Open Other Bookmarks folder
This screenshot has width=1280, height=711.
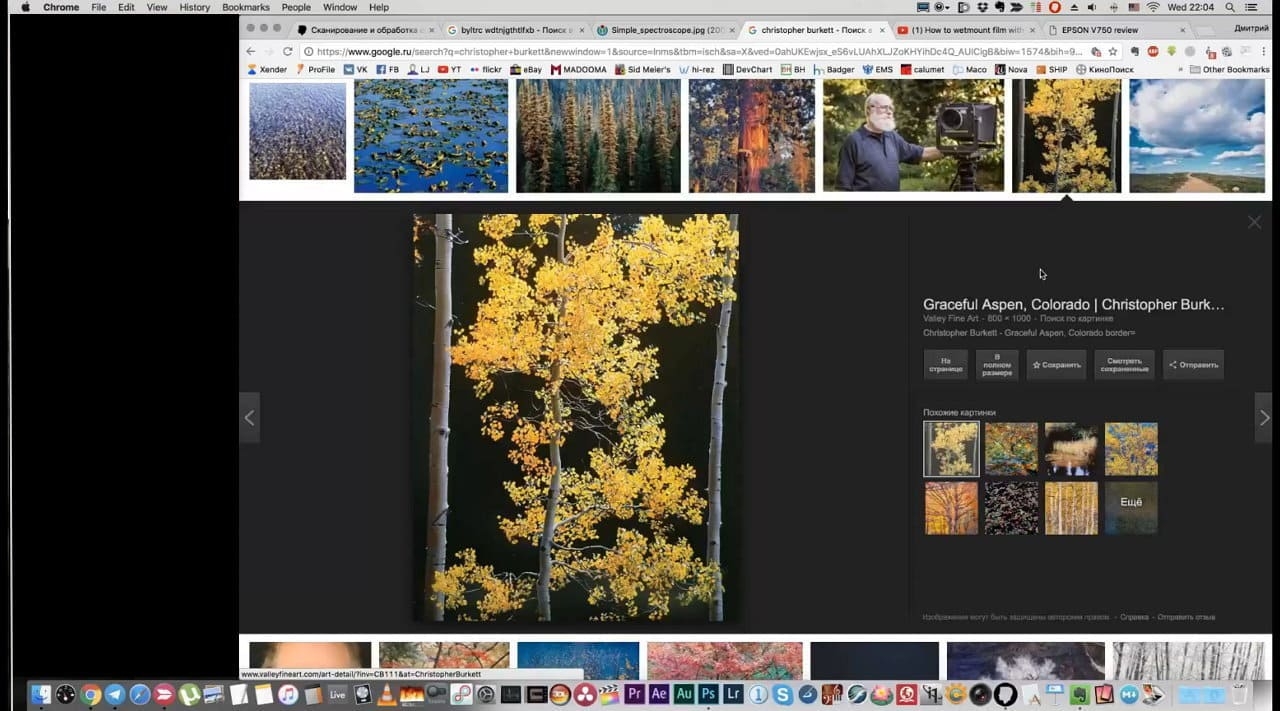(x=1229, y=69)
